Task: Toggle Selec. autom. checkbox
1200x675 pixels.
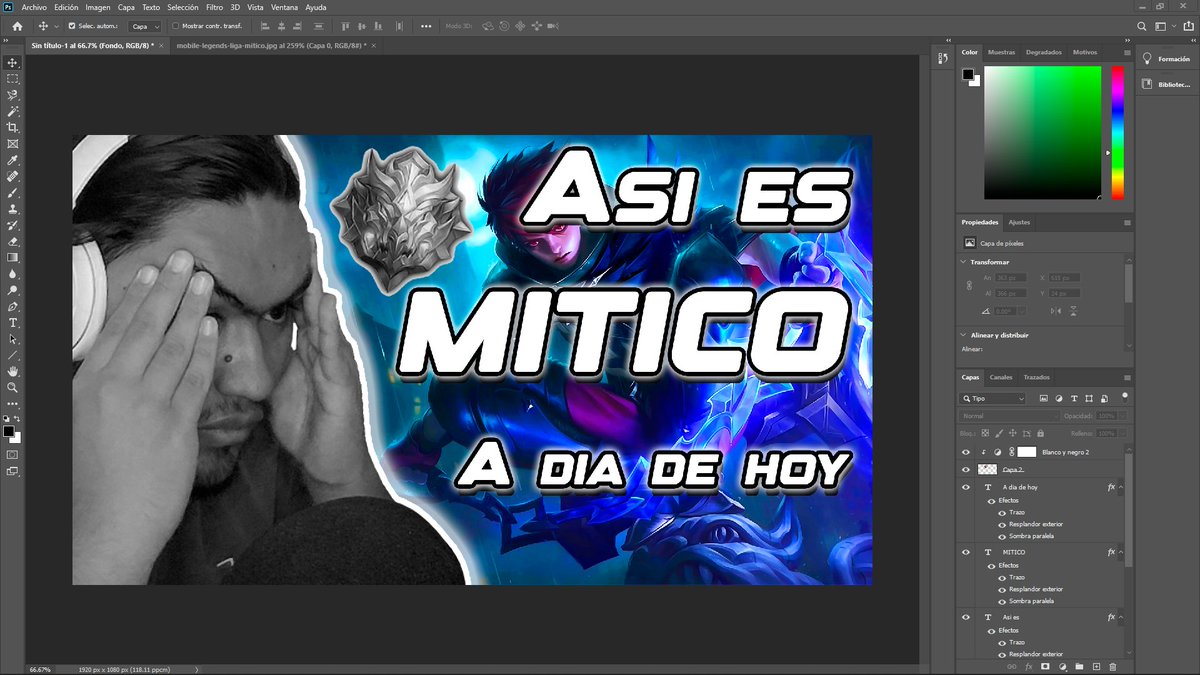Action: tap(71, 26)
